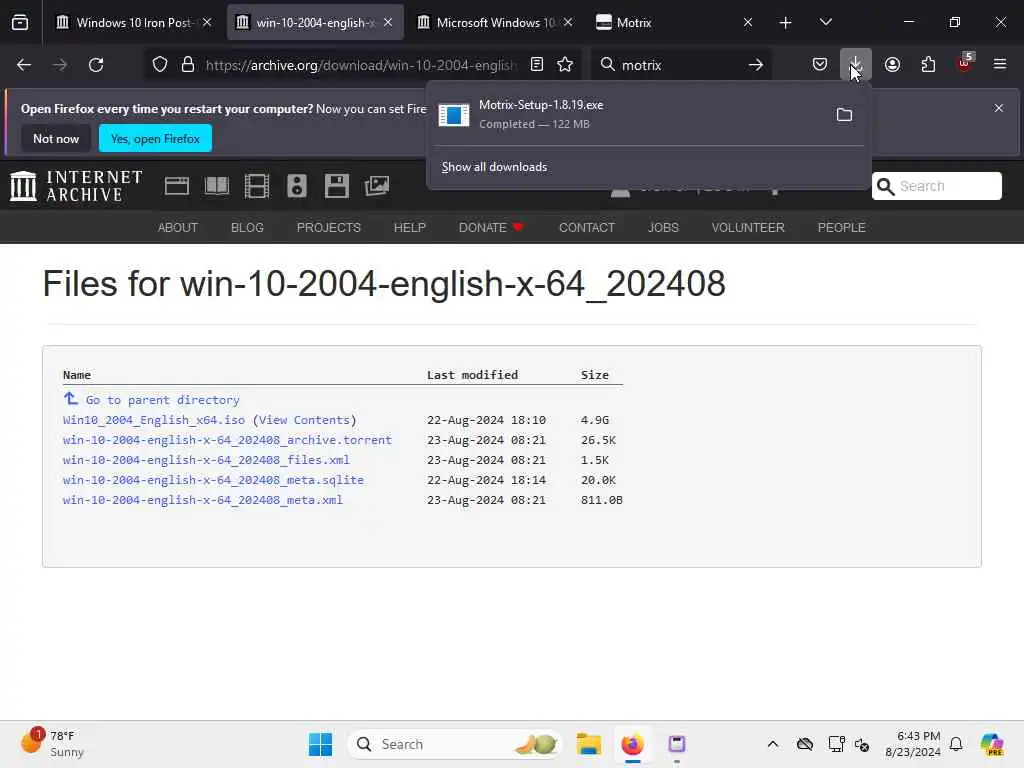Open the Extensions puzzle icon
Viewport: 1024px width, 768px height.
point(928,65)
